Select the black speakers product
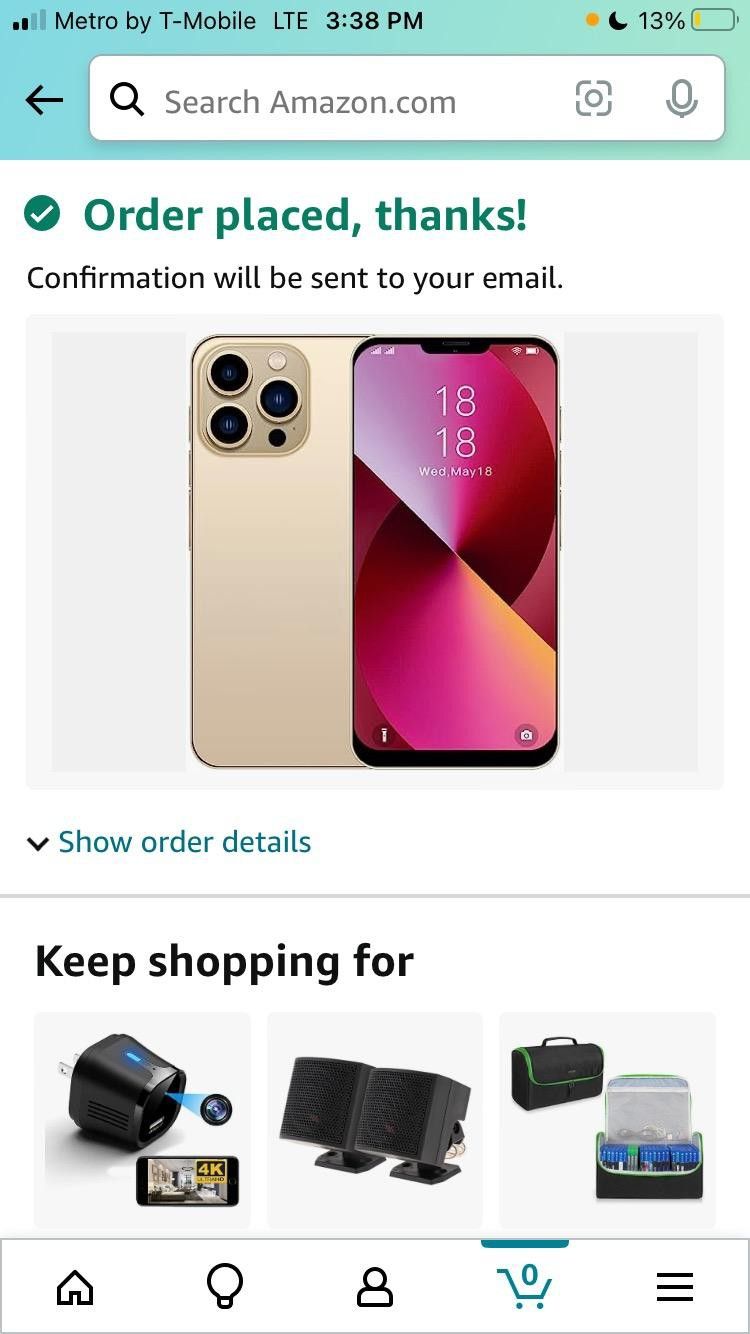 [x=375, y=1120]
